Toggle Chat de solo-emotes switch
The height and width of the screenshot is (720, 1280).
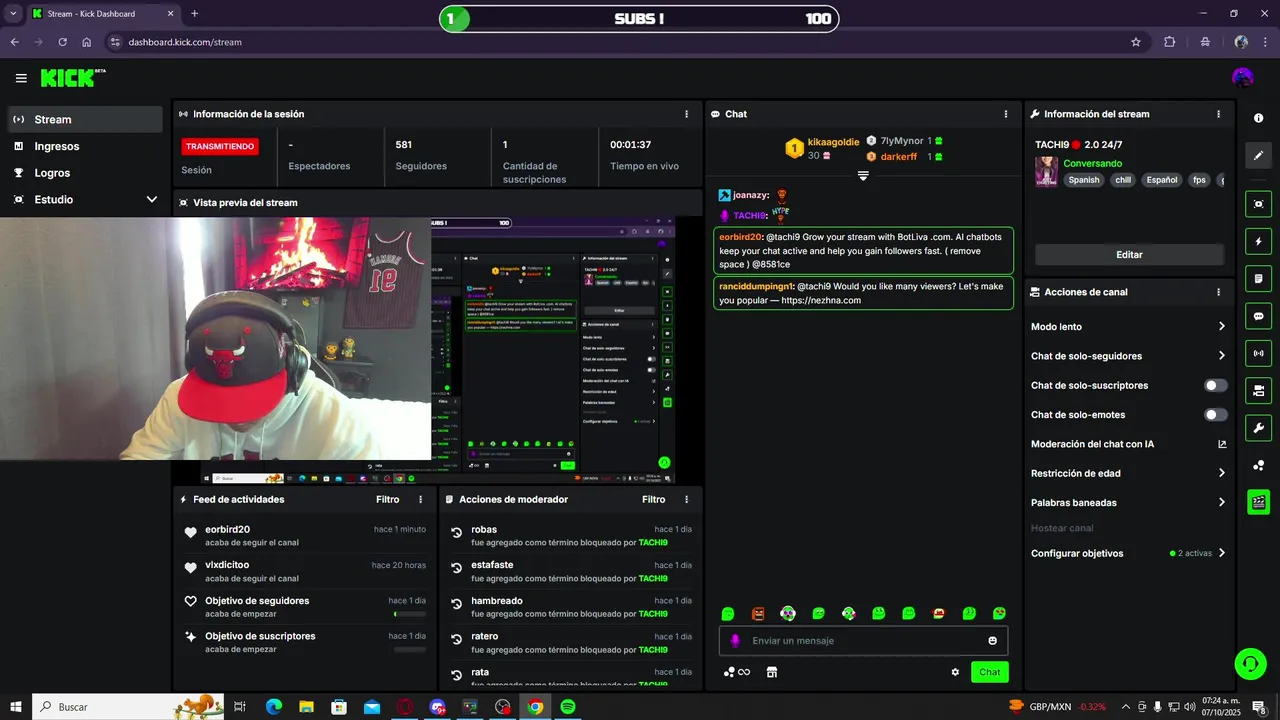(x=1216, y=415)
